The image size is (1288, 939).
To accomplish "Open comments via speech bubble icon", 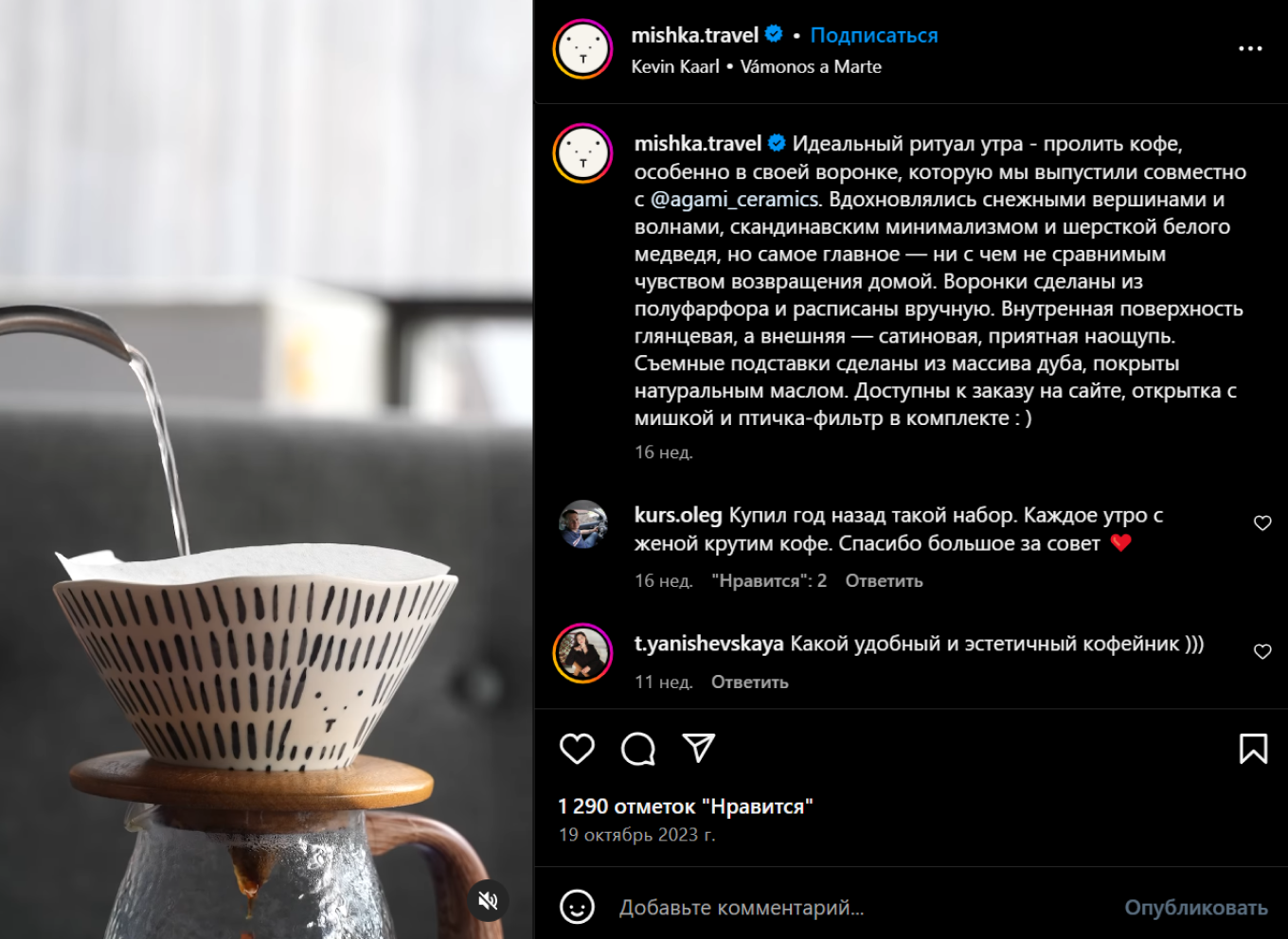I will pos(638,749).
